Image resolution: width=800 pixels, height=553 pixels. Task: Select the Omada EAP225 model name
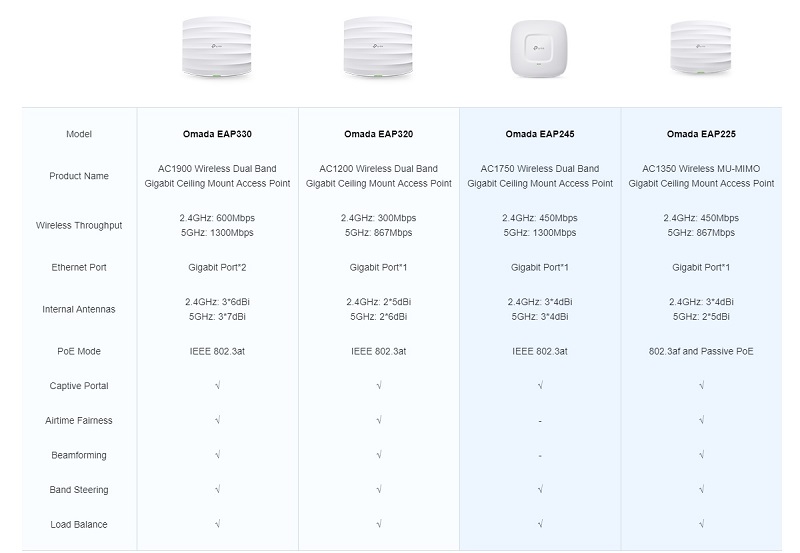[701, 134]
